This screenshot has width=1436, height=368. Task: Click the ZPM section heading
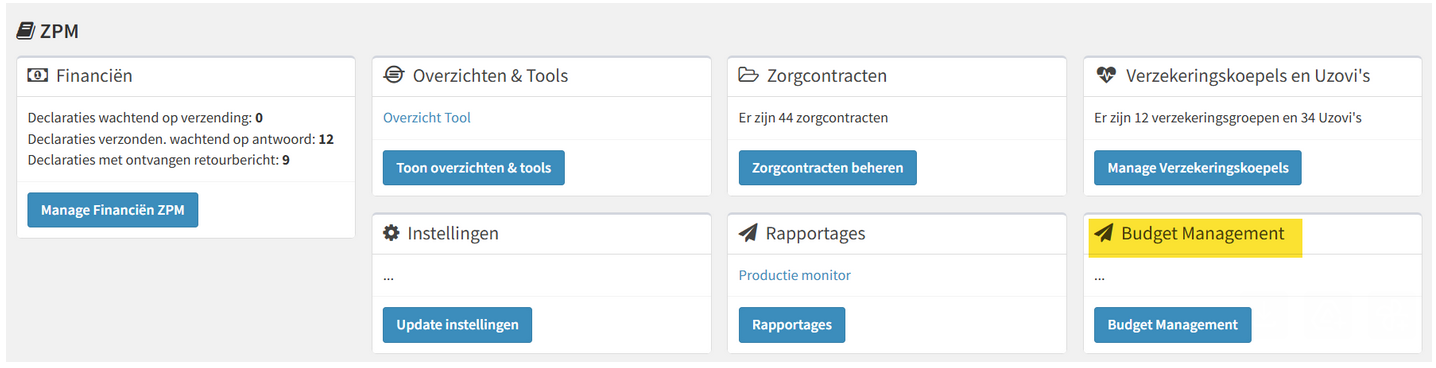(59, 31)
